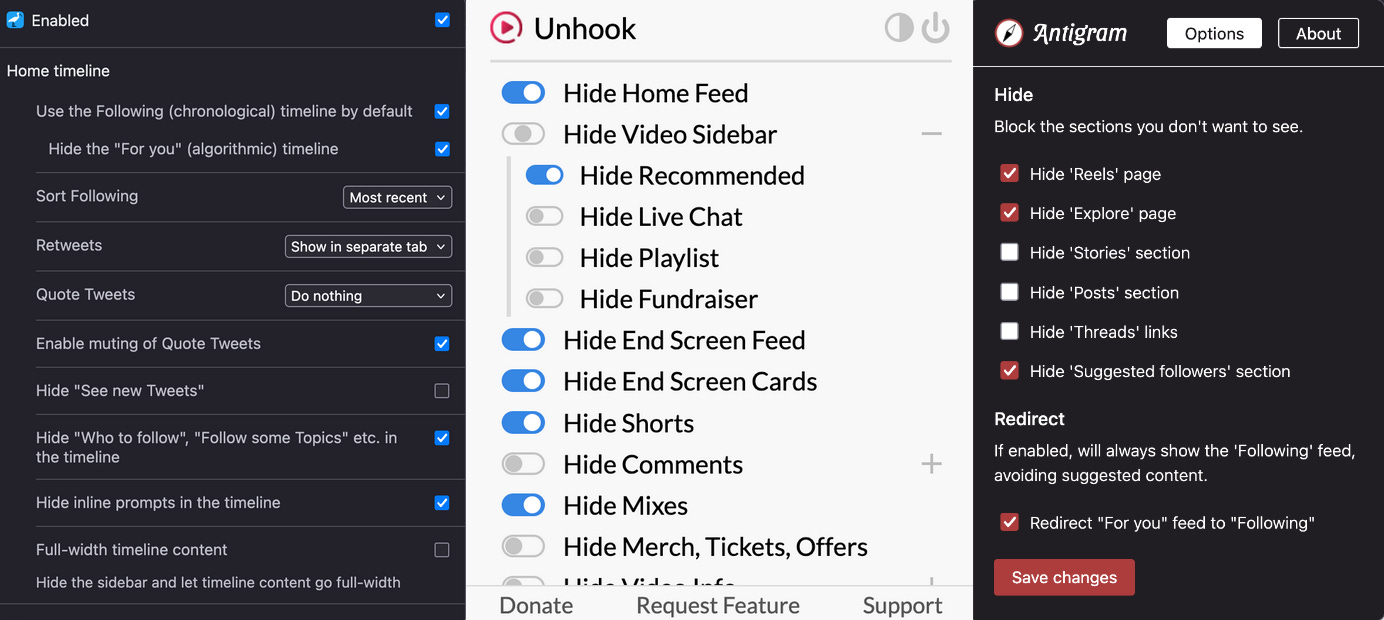
Task: Click the Hide section heading in Antigram
Action: (1013, 95)
